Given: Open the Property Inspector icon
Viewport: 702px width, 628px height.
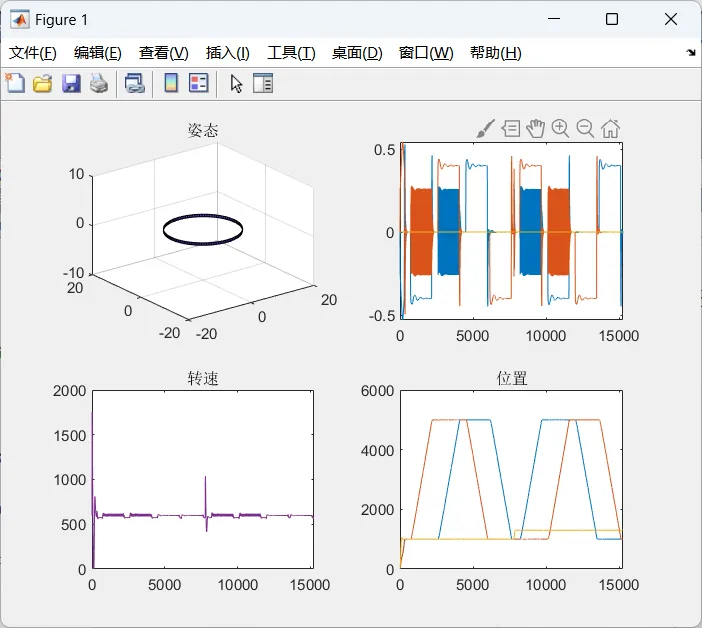Looking at the screenshot, I should [x=263, y=83].
